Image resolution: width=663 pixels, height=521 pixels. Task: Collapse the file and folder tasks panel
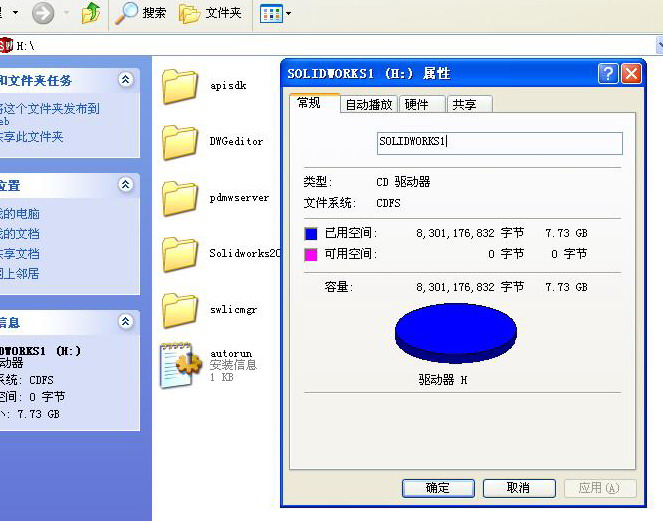click(126, 79)
